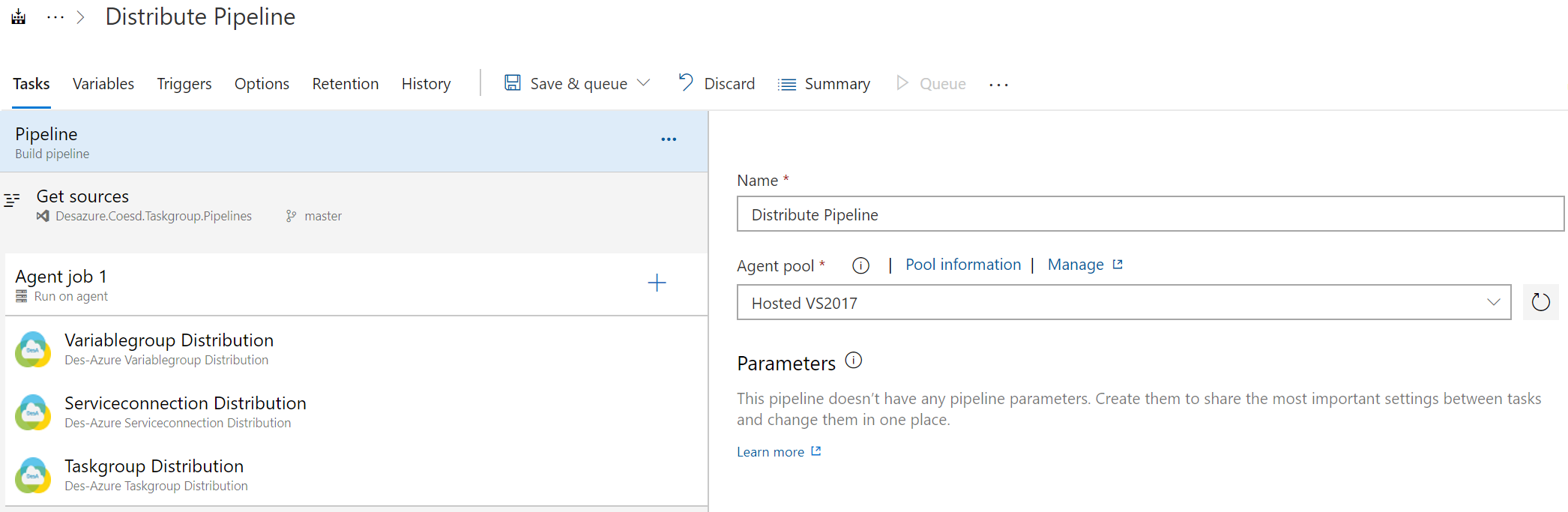This screenshot has height=512, width=1568.
Task: Open the Manage agent pools link
Action: click(x=1076, y=265)
